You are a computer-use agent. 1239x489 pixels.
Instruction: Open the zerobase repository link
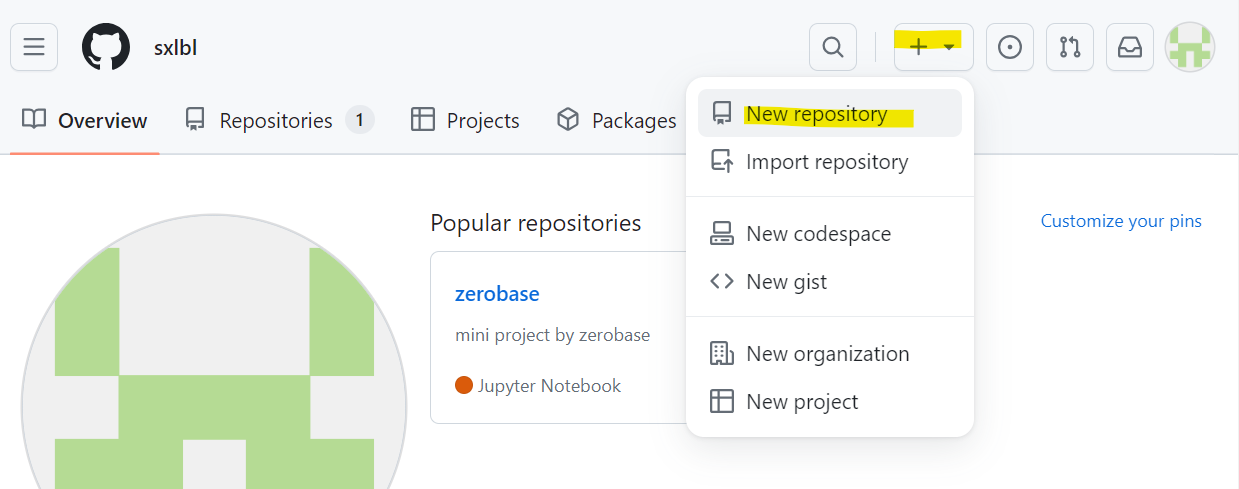tap(497, 294)
